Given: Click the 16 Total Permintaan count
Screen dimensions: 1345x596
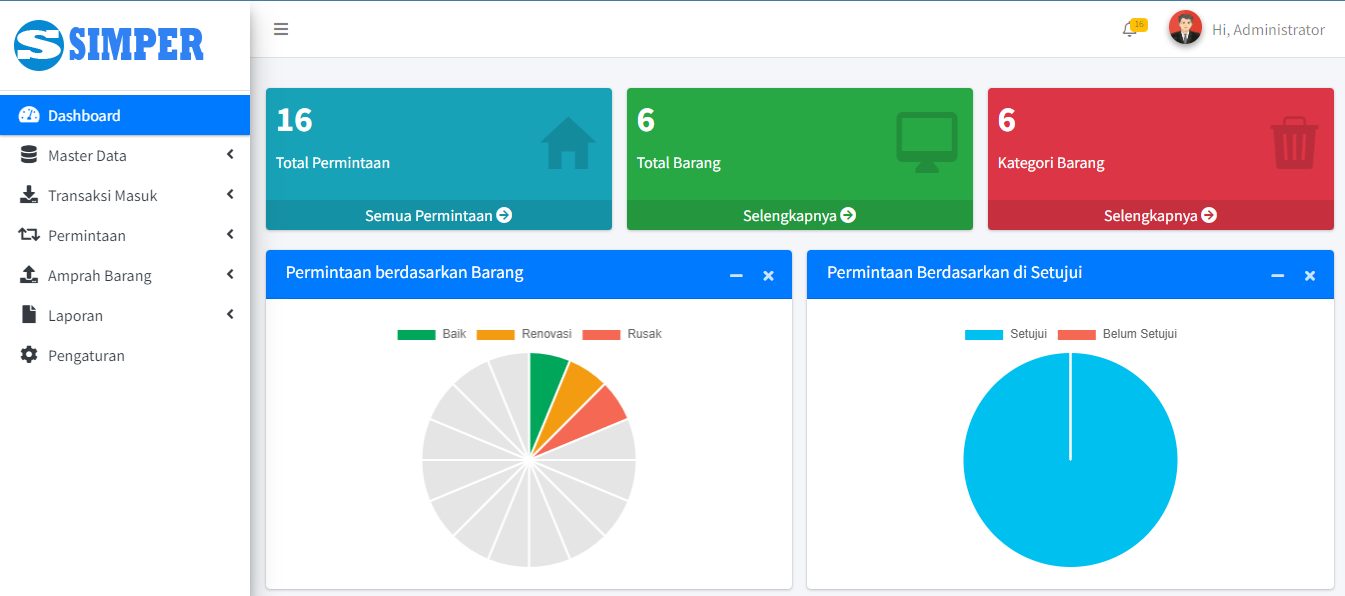Looking at the screenshot, I should click(x=294, y=120).
